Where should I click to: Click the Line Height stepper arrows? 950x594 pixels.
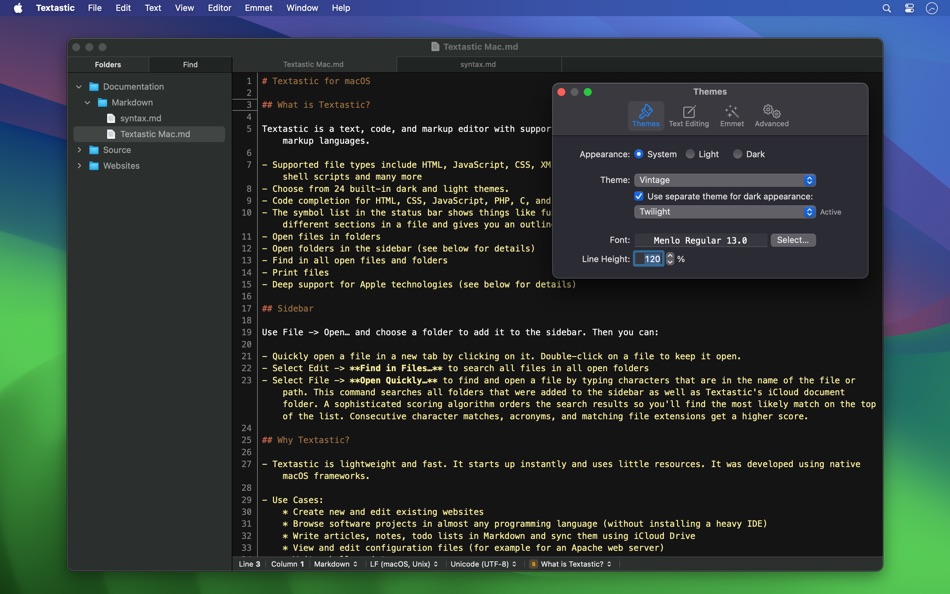pyautogui.click(x=670, y=259)
